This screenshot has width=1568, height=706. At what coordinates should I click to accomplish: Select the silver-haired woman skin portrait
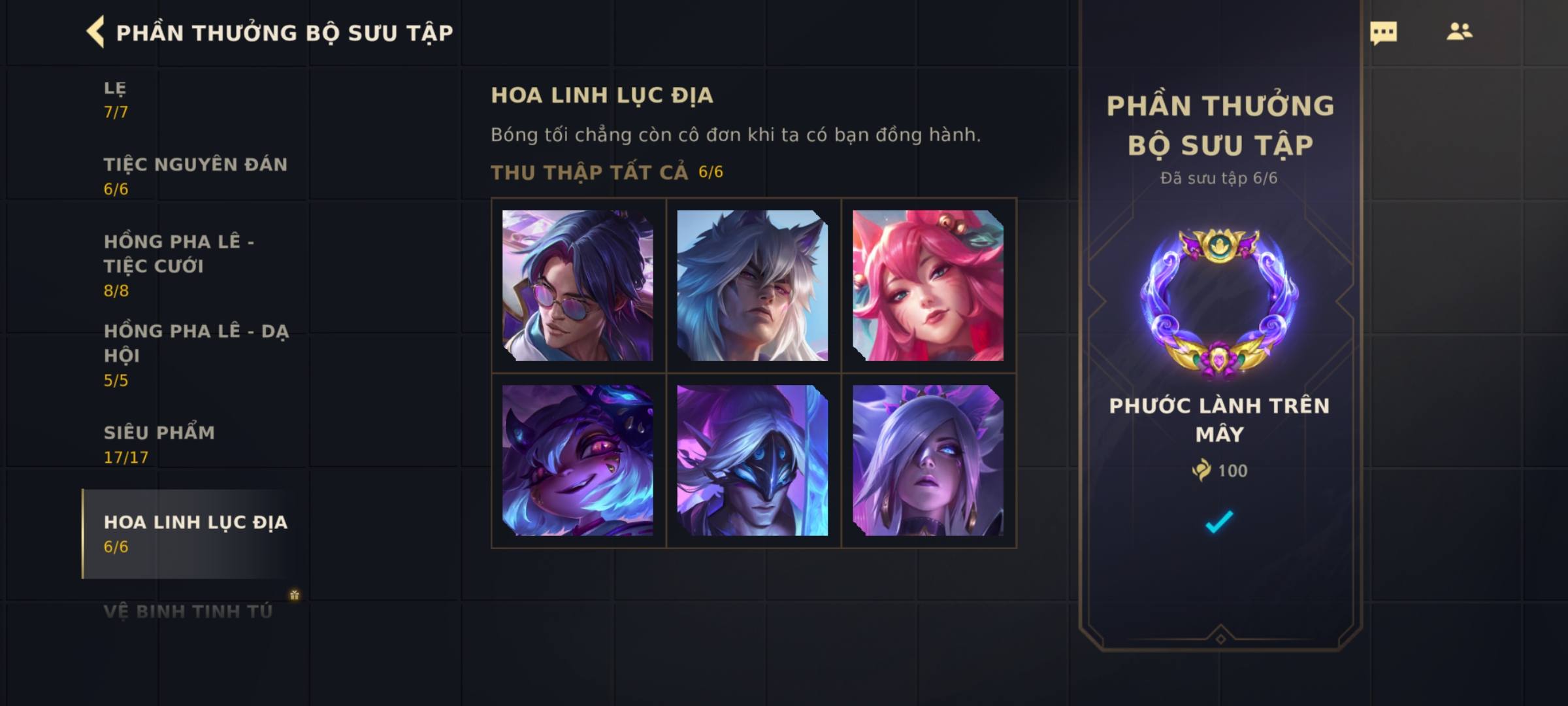pos(928,460)
